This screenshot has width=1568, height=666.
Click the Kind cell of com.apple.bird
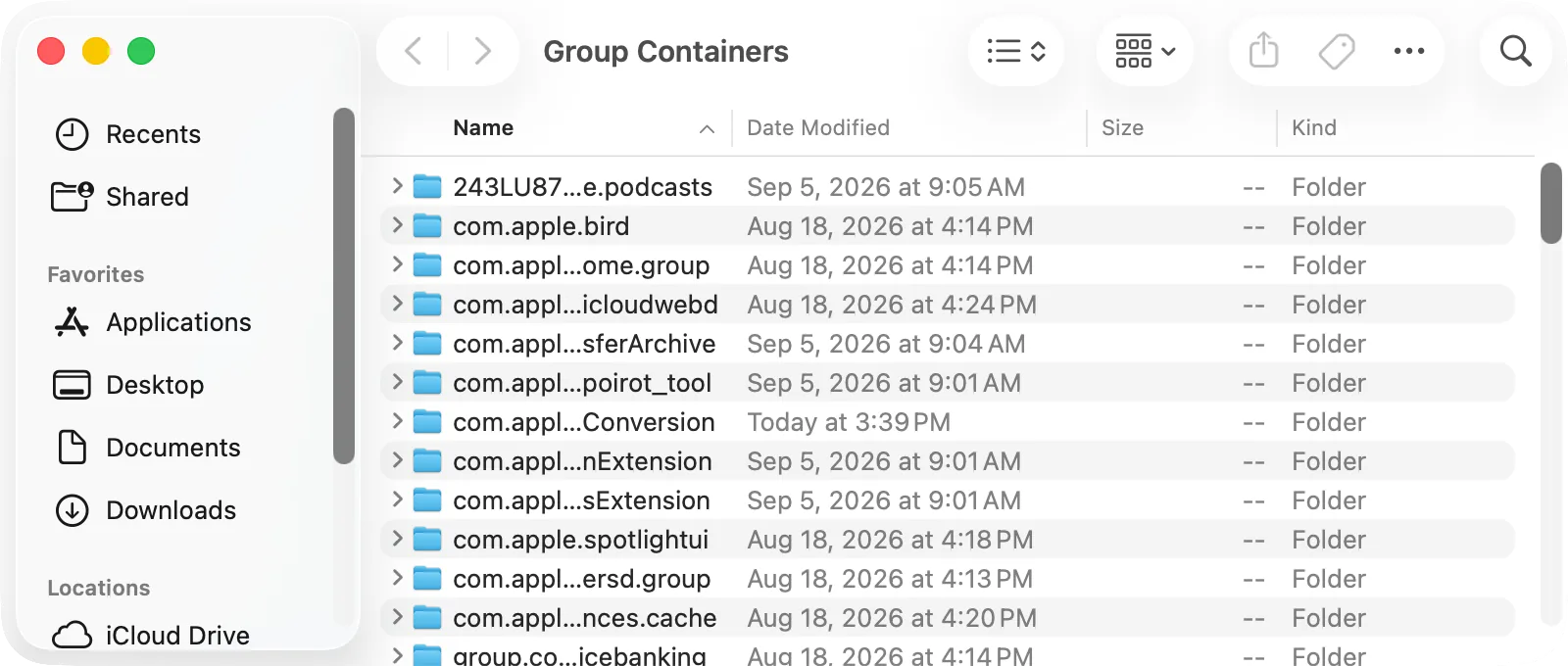[x=1328, y=226]
